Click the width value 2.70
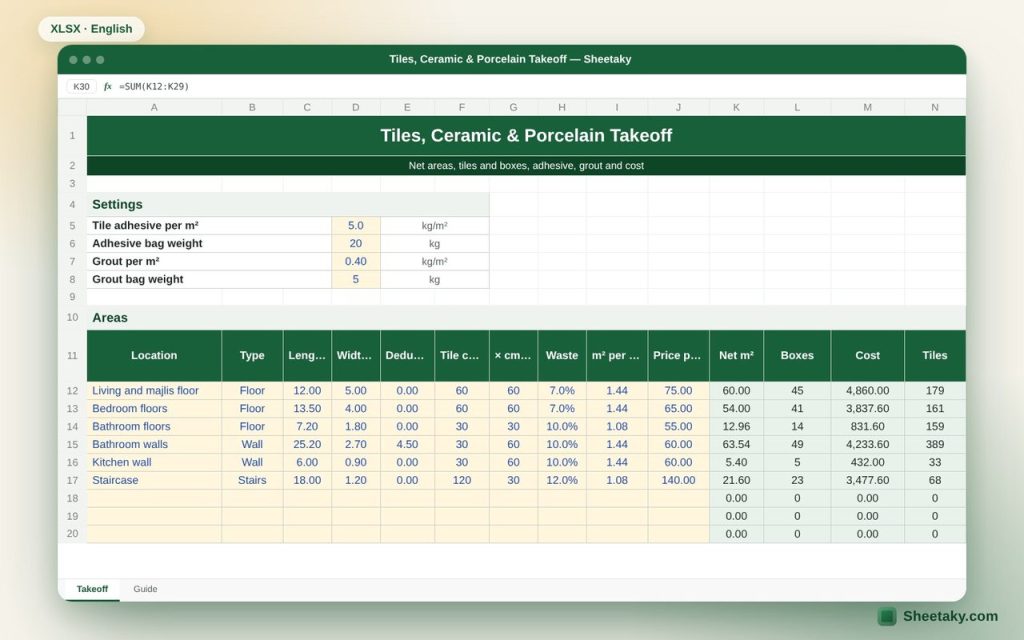Image resolution: width=1024 pixels, height=640 pixels. click(x=355, y=444)
